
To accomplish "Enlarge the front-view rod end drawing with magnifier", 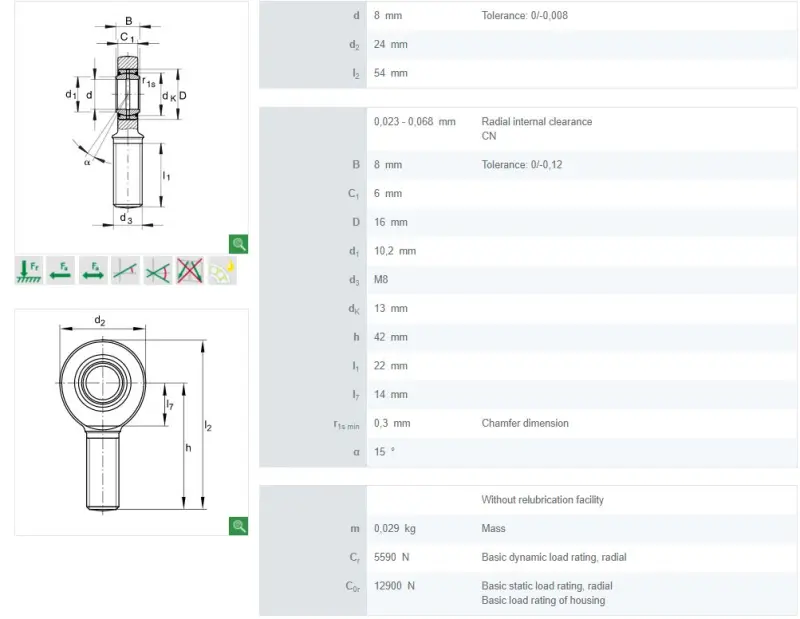I will click(238, 526).
